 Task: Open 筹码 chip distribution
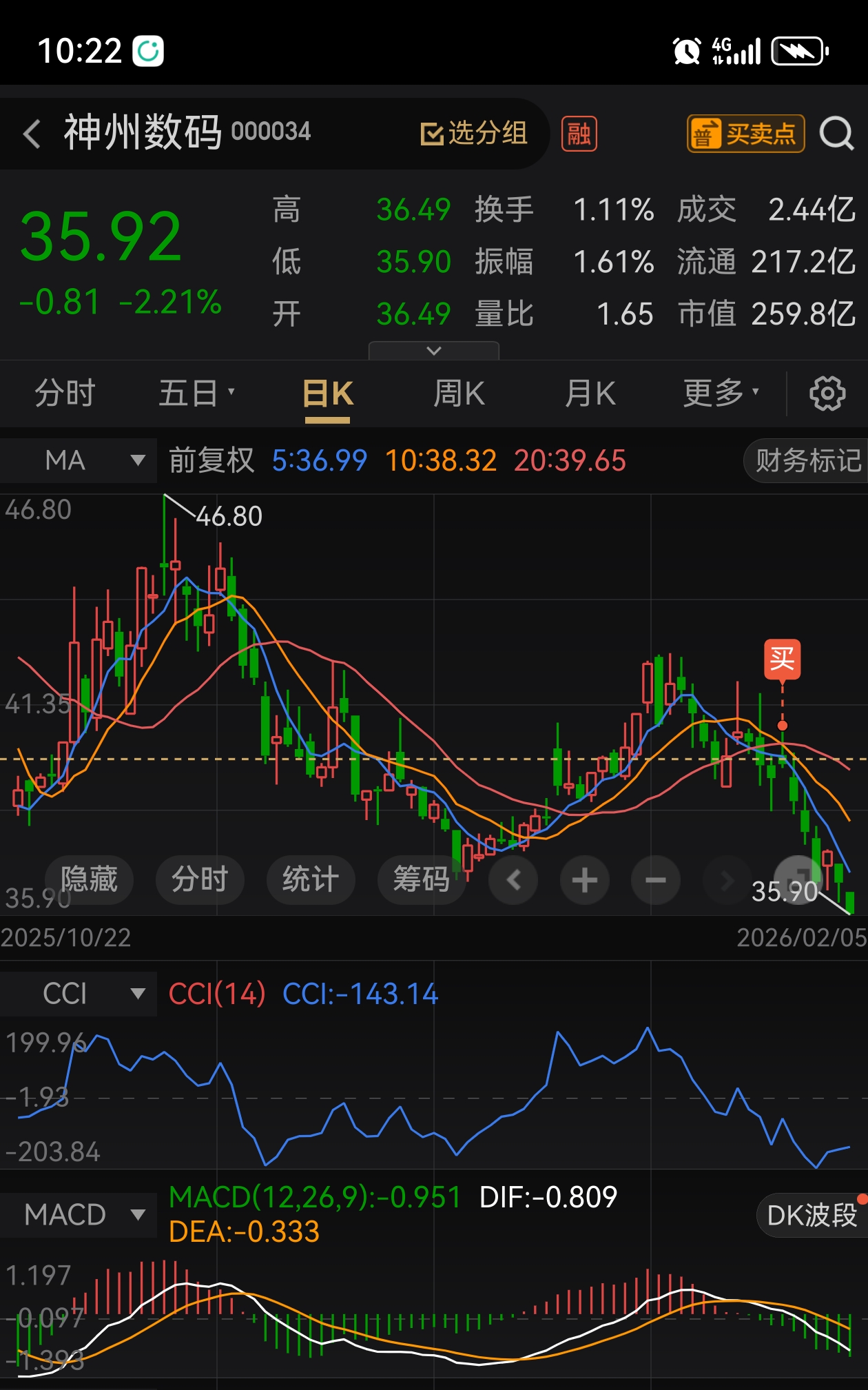point(422,880)
